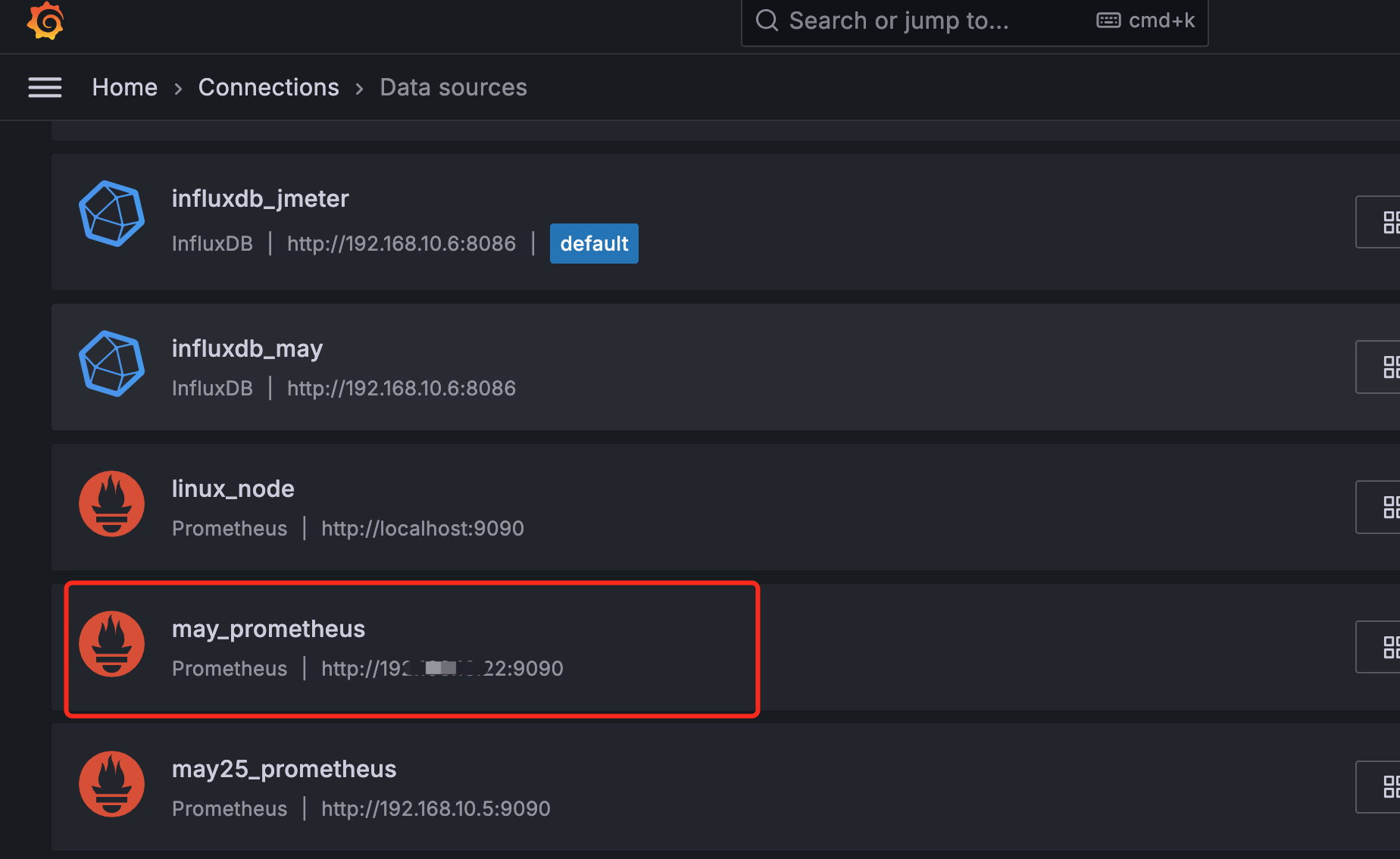The height and width of the screenshot is (859, 1400).
Task: Open influxdb_may data source
Action: point(247,348)
